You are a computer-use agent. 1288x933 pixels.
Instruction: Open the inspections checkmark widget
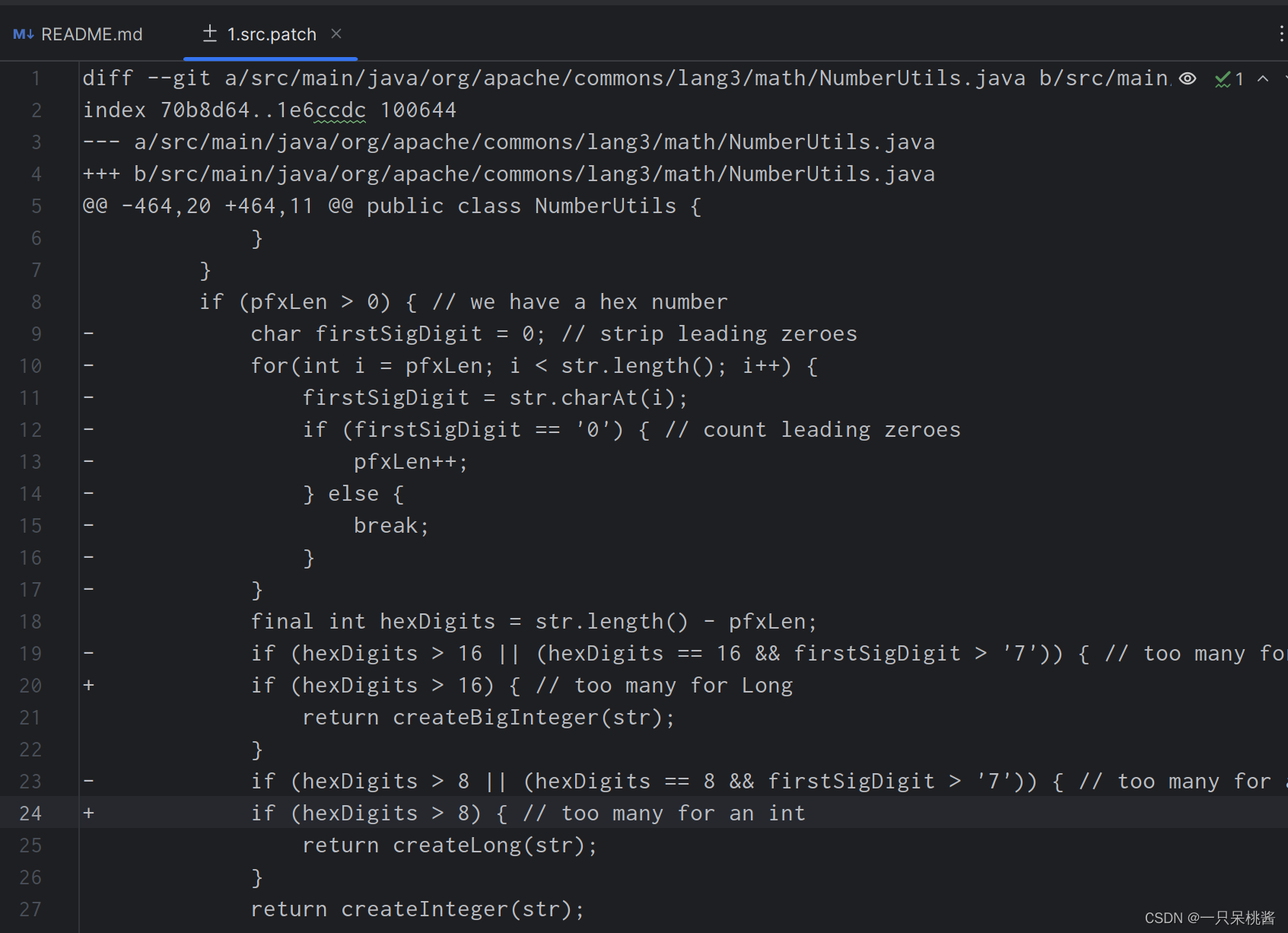click(1229, 78)
